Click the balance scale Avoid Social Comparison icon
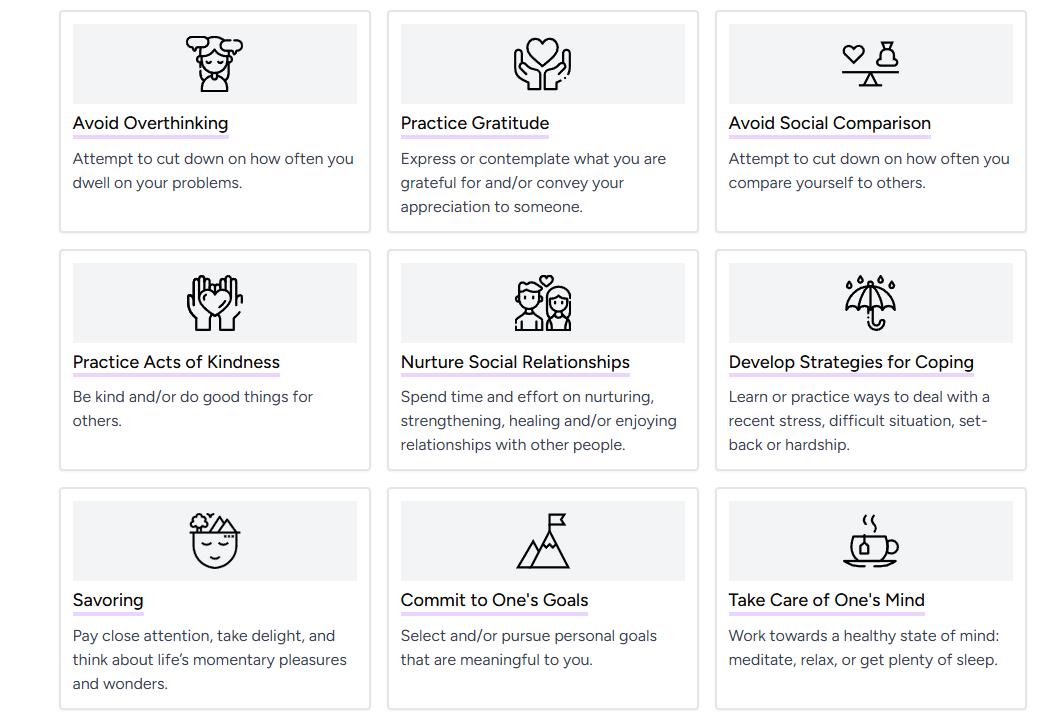This screenshot has height=728, width=1046. point(870,63)
